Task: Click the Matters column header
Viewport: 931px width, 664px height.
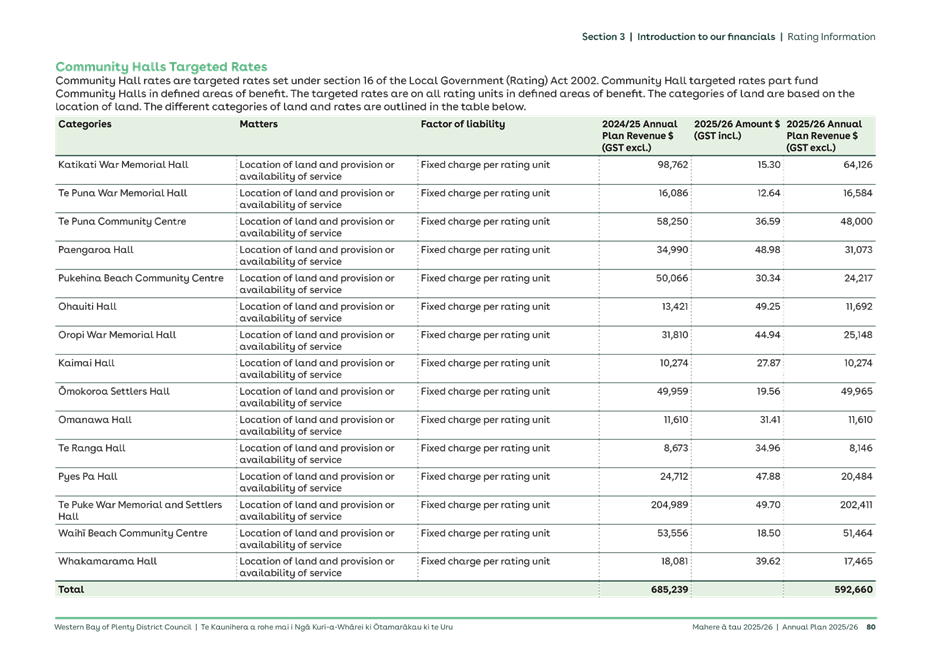Action: [x=256, y=124]
